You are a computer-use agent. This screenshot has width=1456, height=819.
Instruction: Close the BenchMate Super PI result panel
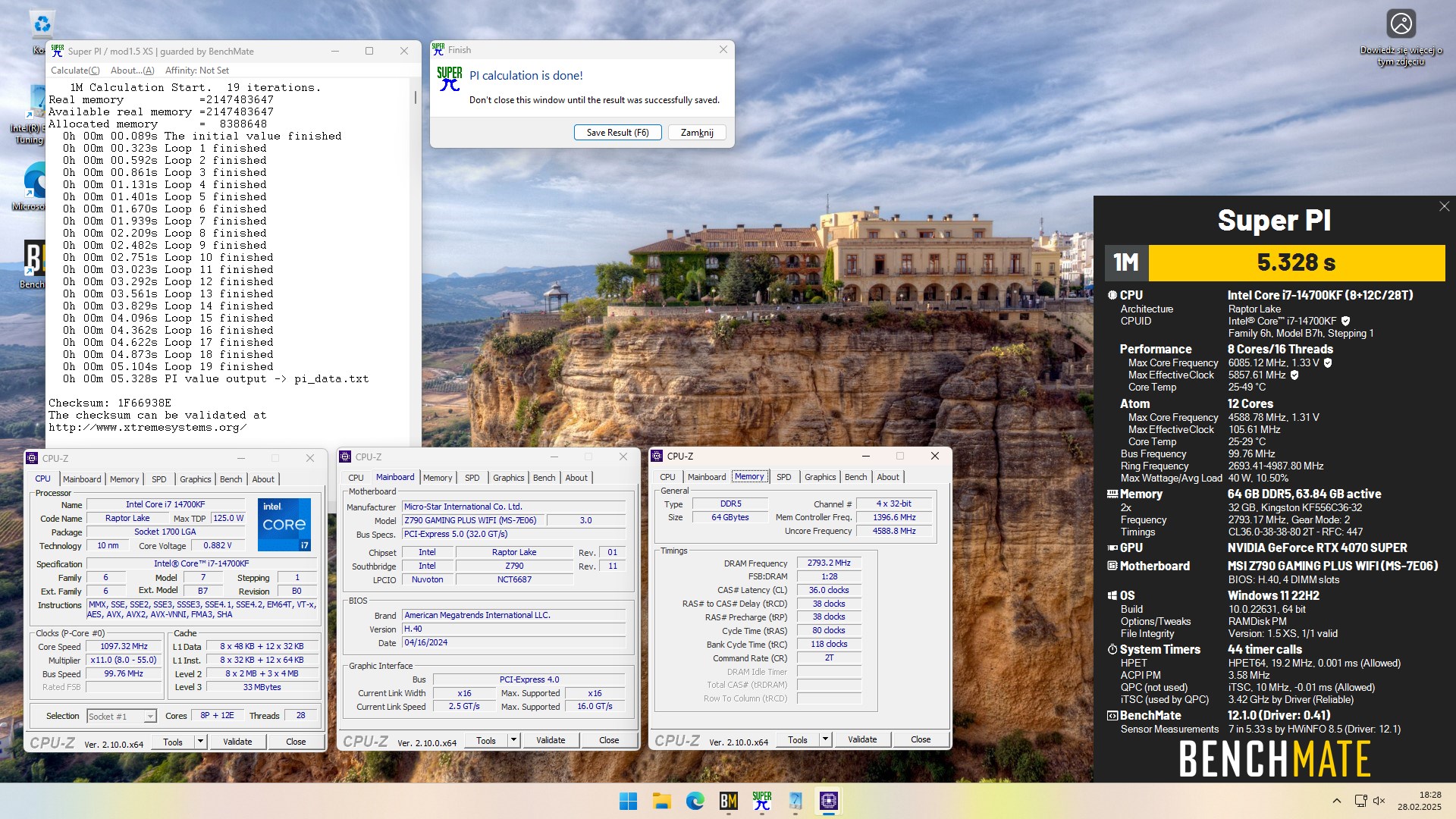[x=1444, y=206]
